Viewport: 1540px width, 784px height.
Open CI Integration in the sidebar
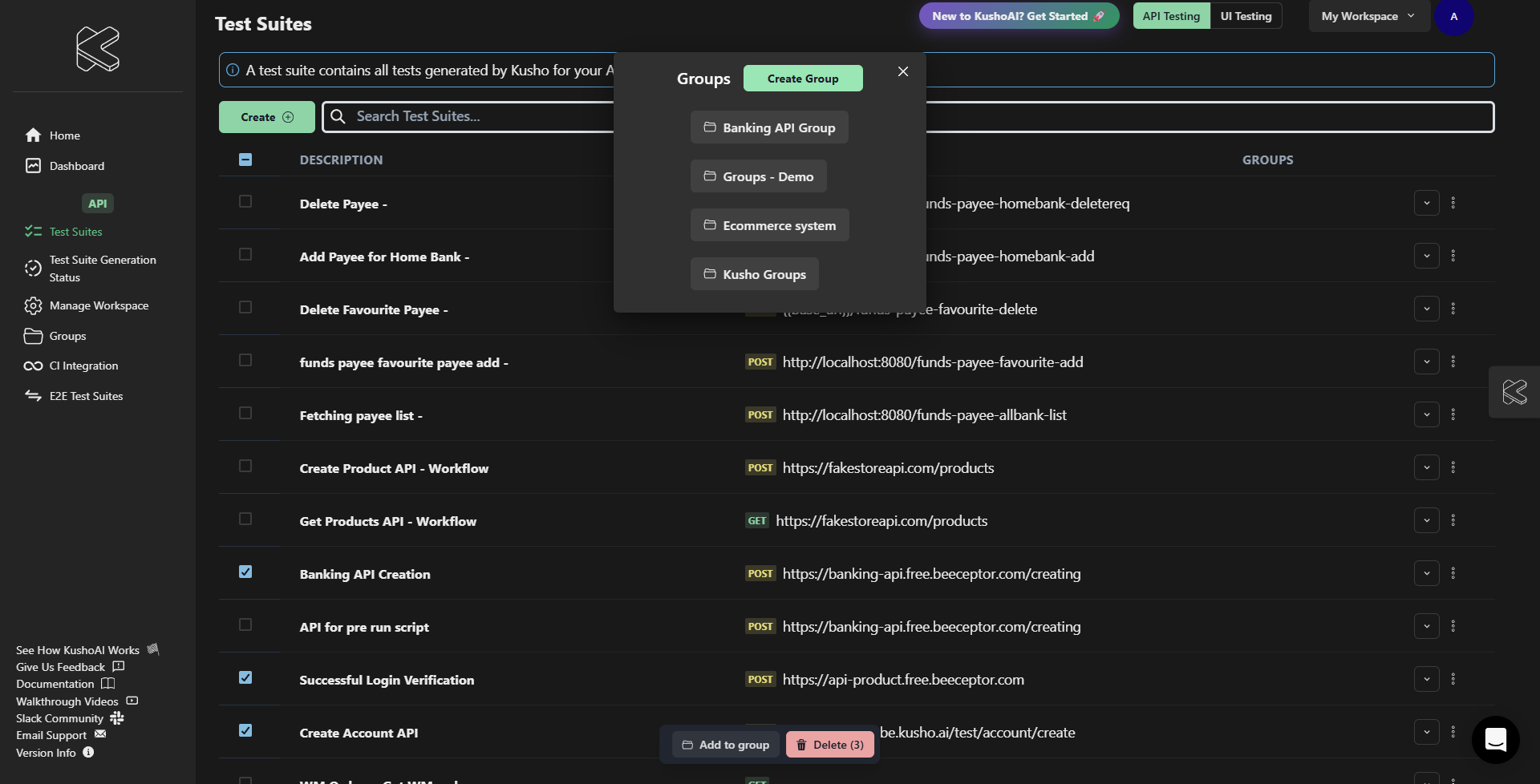tap(83, 366)
